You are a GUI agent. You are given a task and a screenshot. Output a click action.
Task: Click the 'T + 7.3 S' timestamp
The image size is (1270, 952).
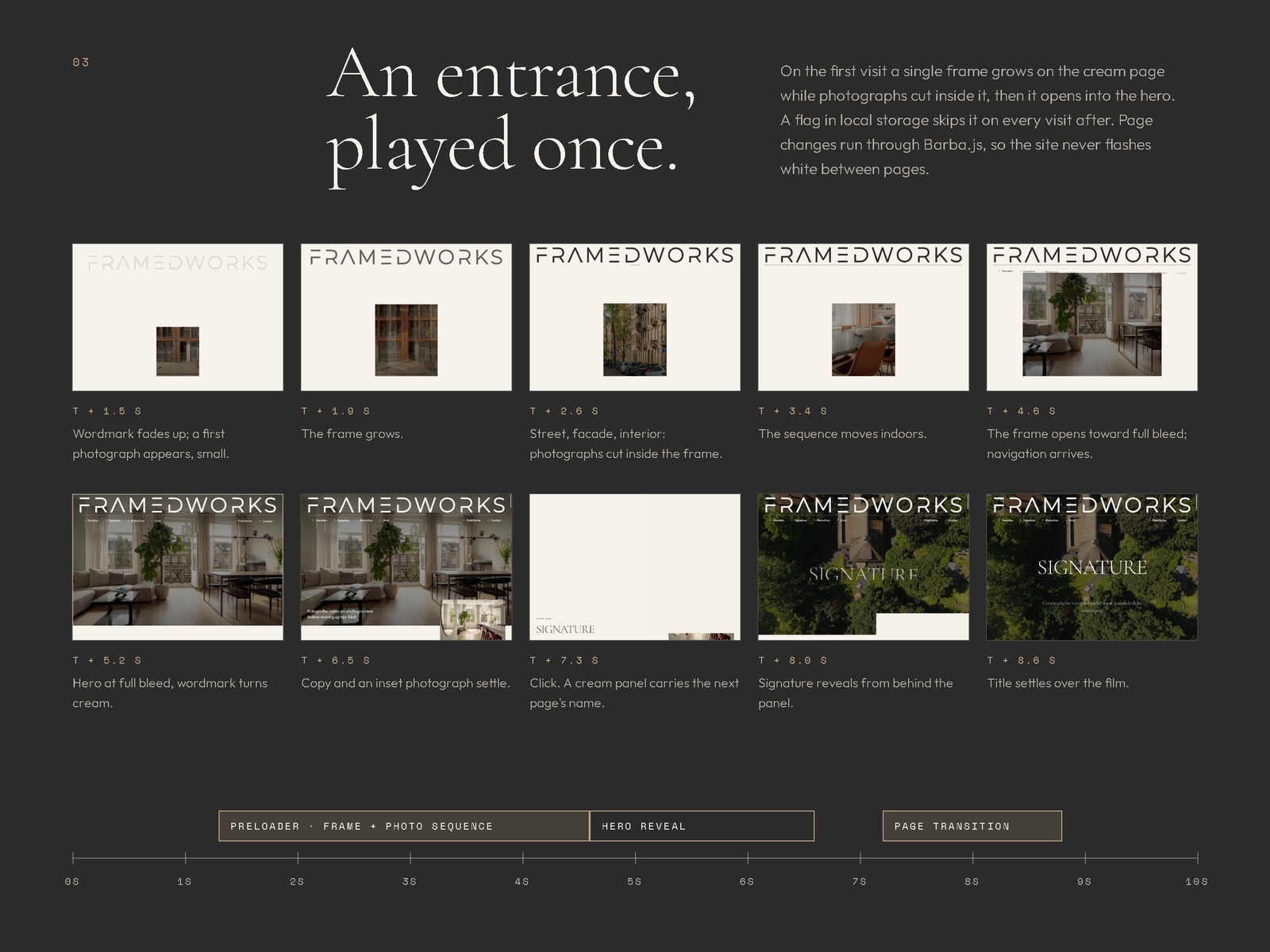click(x=564, y=660)
